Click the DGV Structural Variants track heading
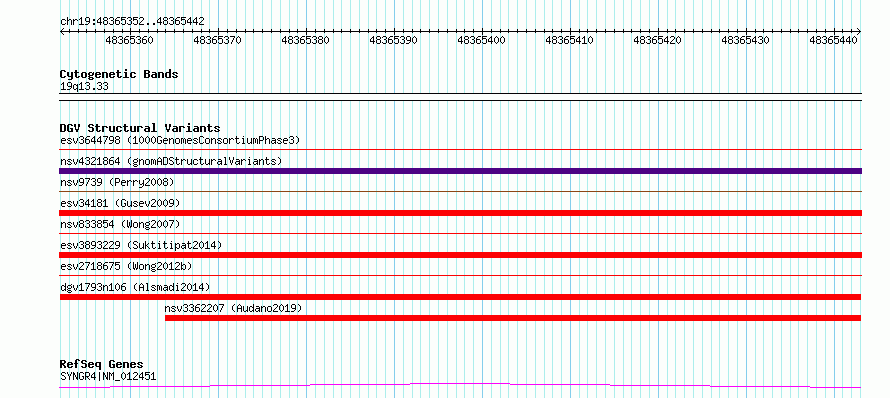Viewport: 890px width, 398px height. [x=140, y=128]
